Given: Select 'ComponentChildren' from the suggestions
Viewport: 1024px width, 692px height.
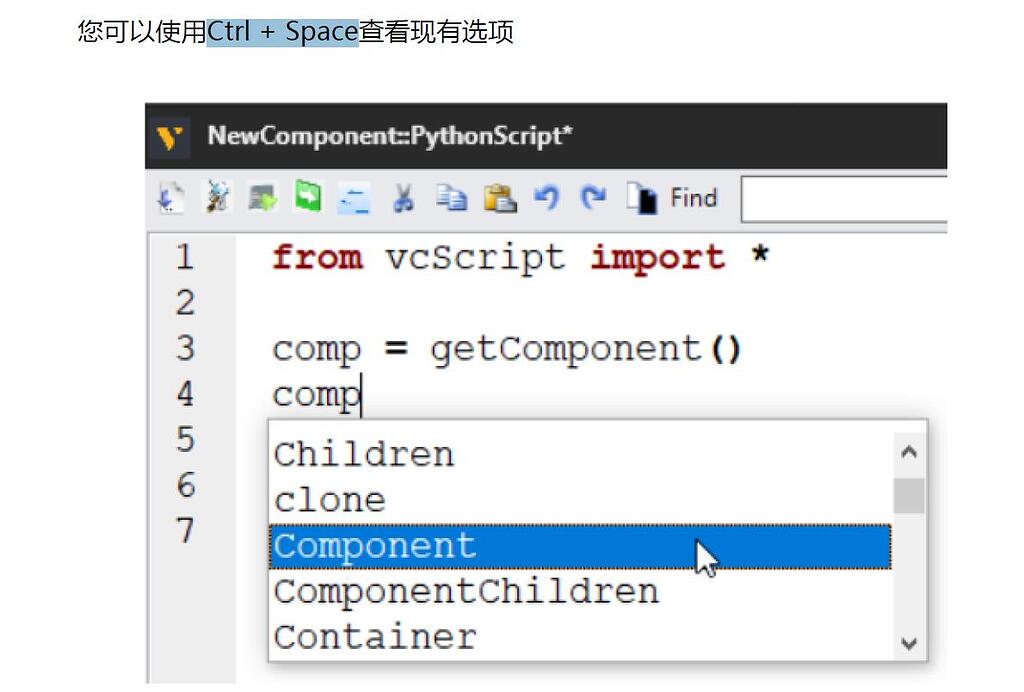Looking at the screenshot, I should pos(466,591).
